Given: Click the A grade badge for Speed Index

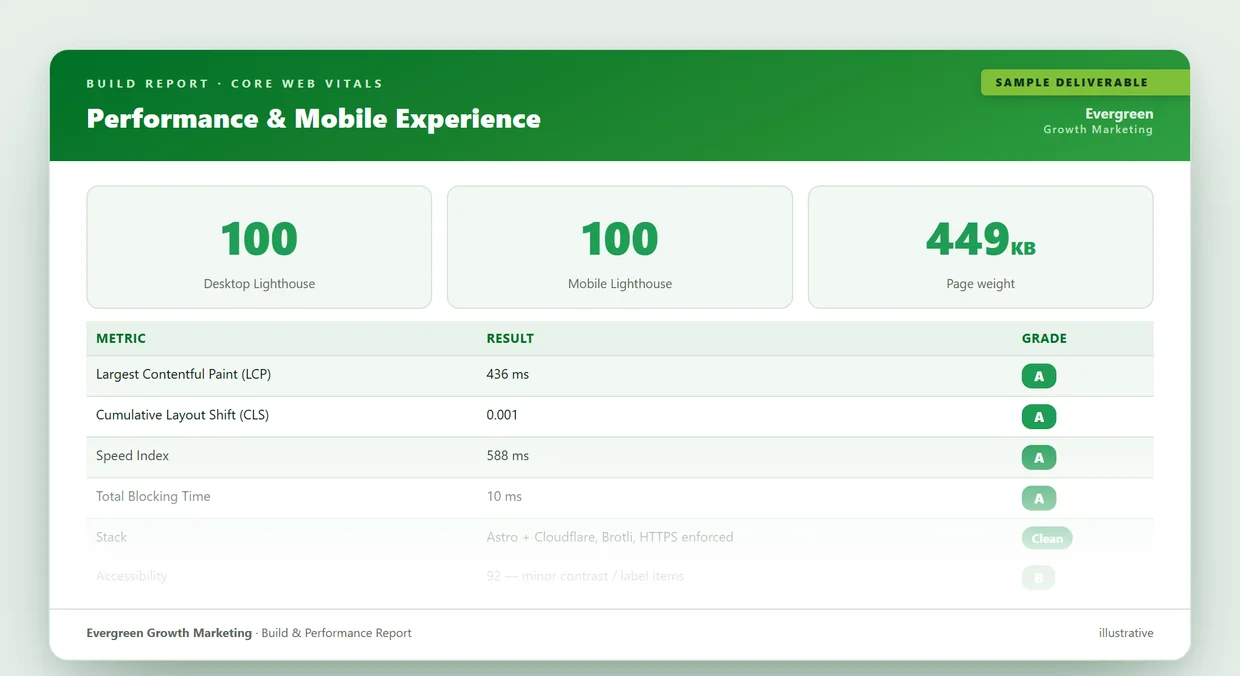Looking at the screenshot, I should pos(1039,458).
